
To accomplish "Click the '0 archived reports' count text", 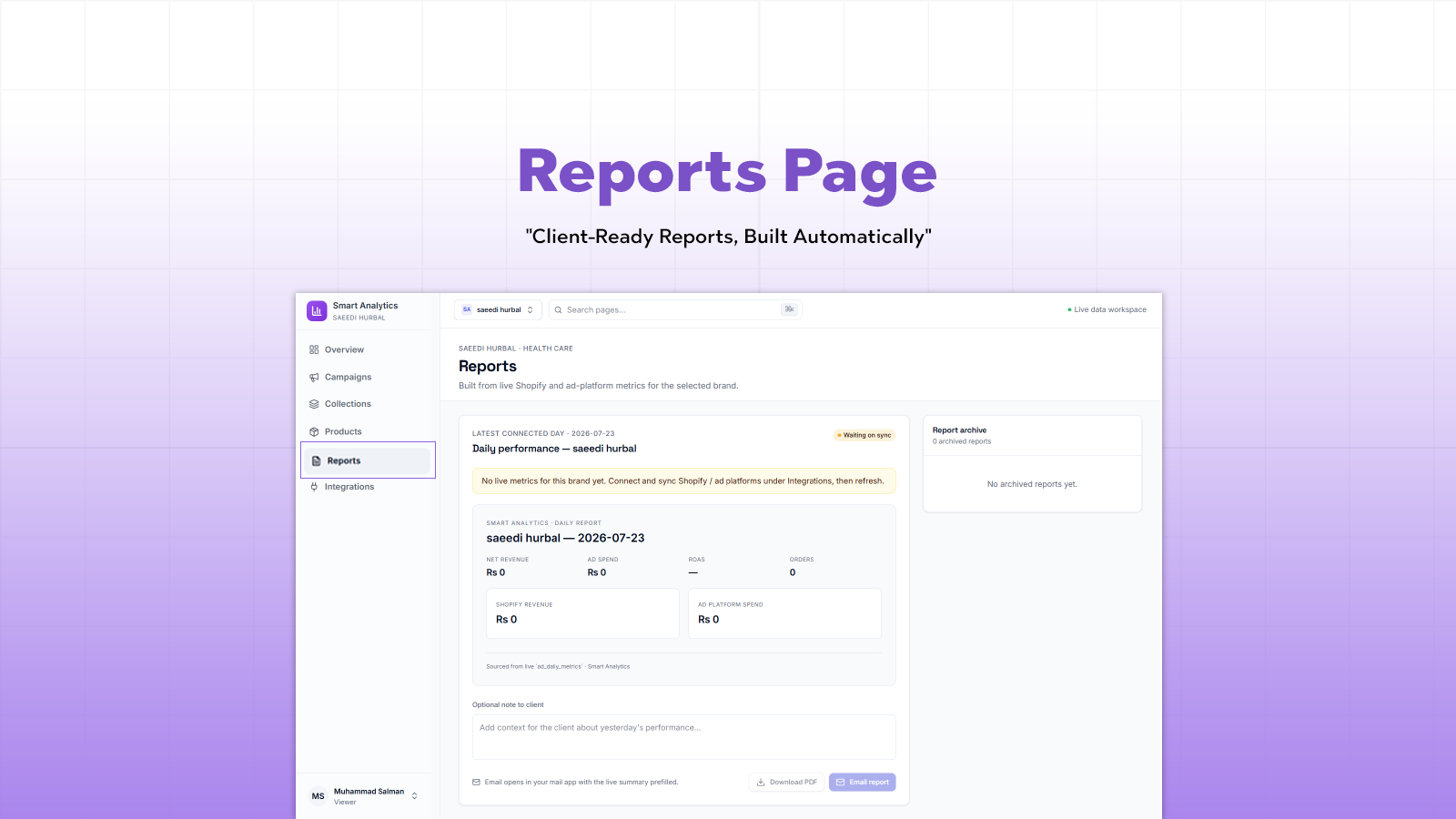I will click(962, 441).
